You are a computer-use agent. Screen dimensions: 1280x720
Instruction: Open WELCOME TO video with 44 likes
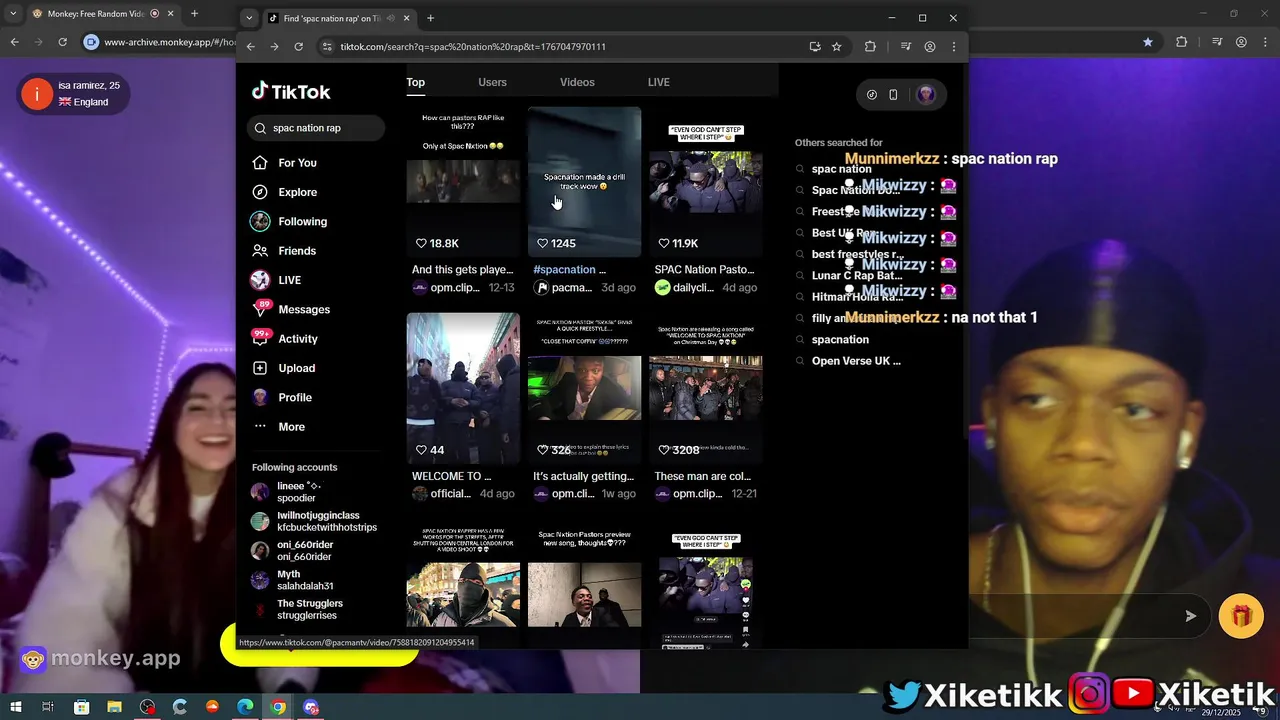463,388
